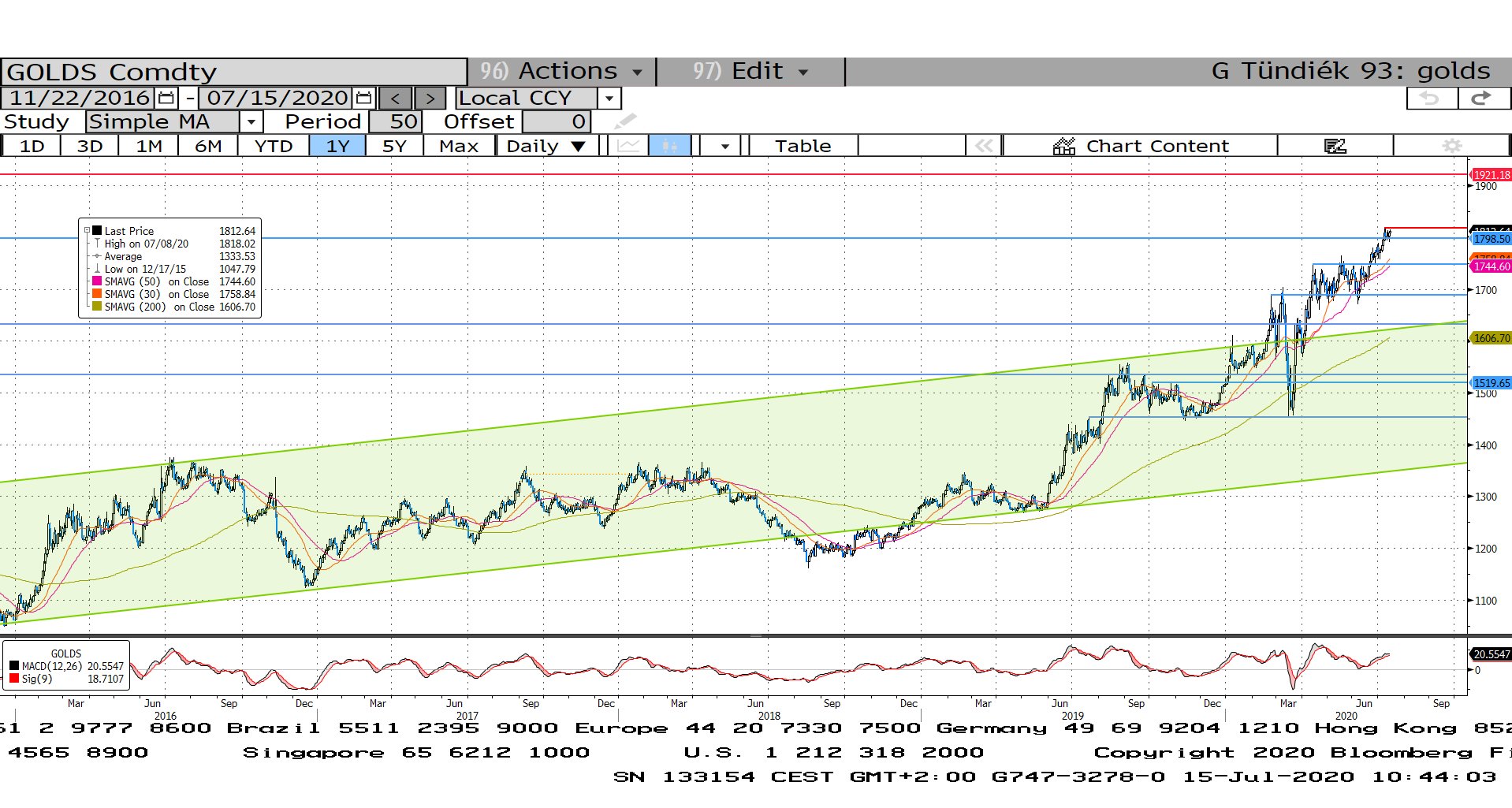
Task: Select the YTD range tab
Action: click(274, 146)
